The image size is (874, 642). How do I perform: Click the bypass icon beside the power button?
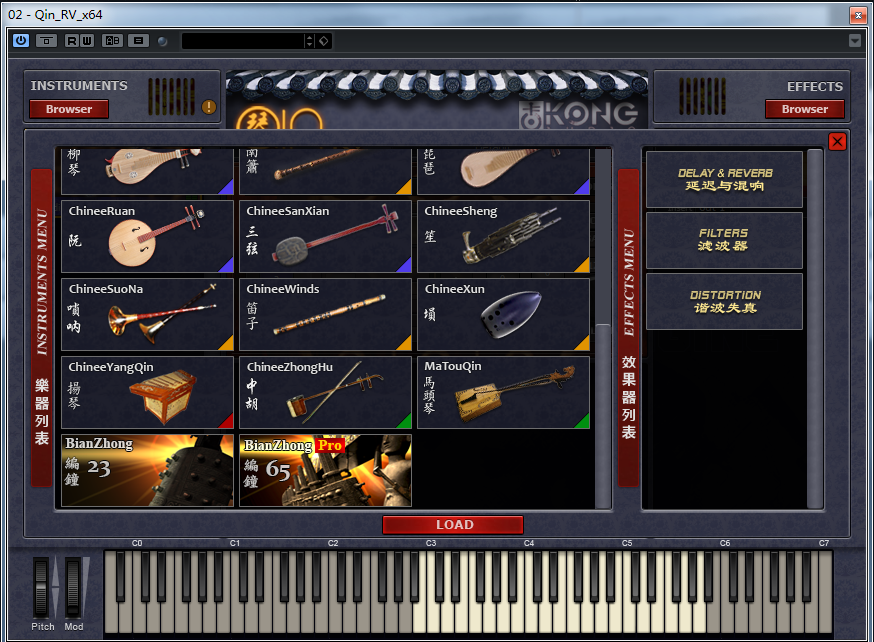[46, 40]
